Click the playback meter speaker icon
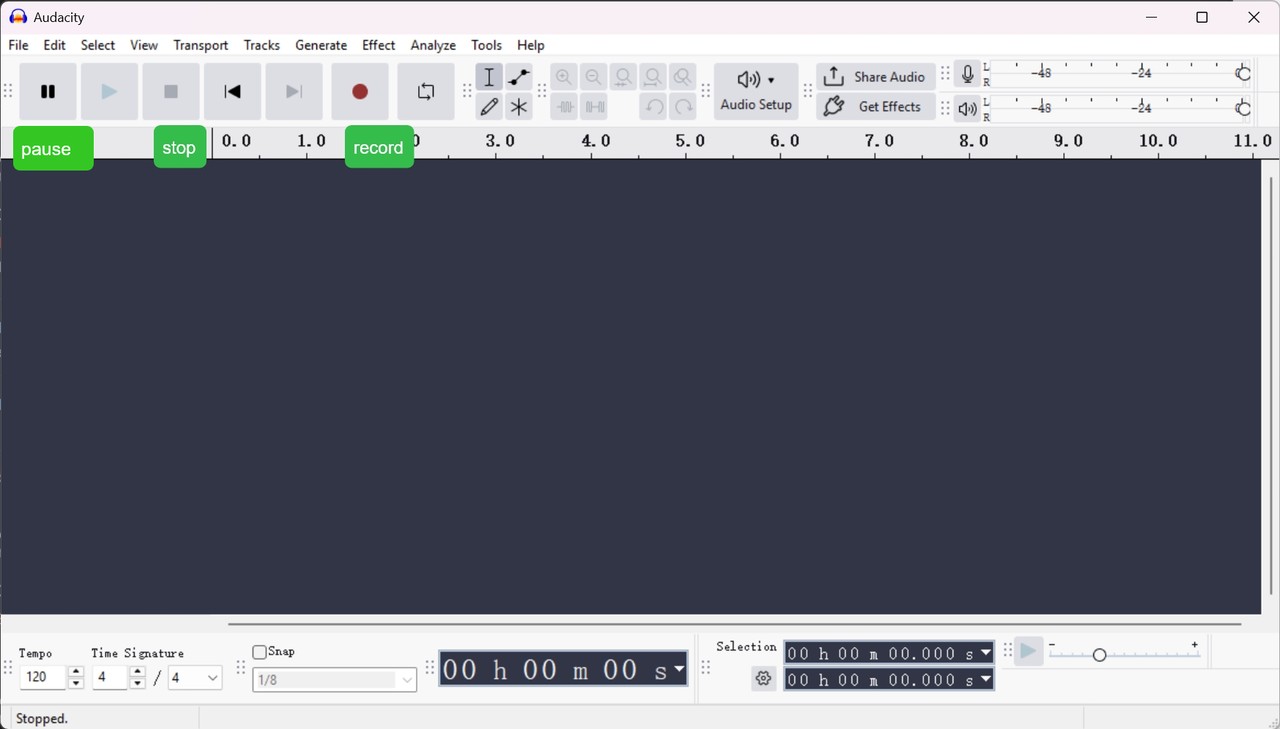 click(966, 108)
